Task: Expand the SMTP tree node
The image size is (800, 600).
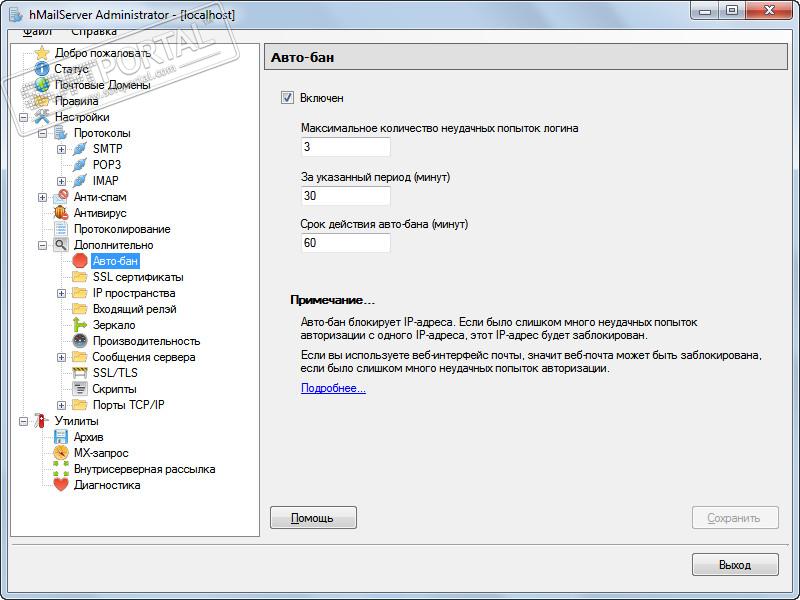Action: point(61,149)
